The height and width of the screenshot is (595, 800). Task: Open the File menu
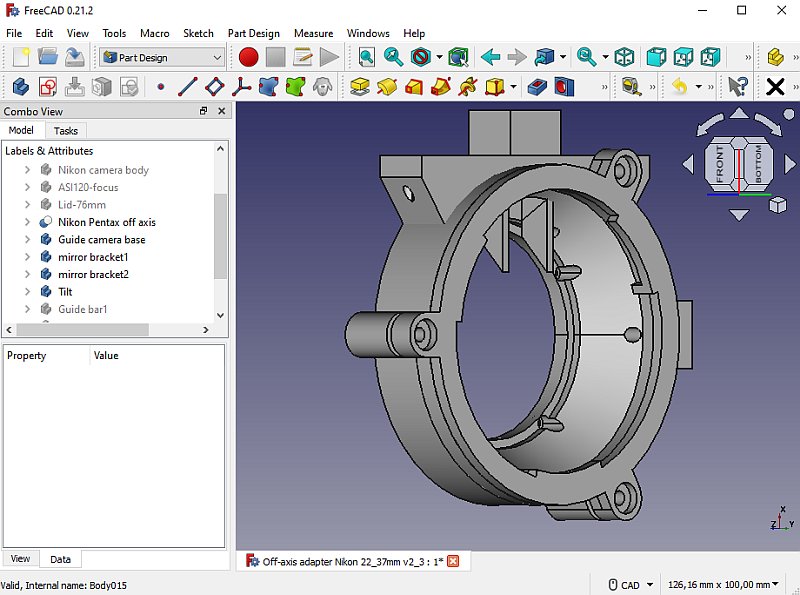tap(14, 33)
